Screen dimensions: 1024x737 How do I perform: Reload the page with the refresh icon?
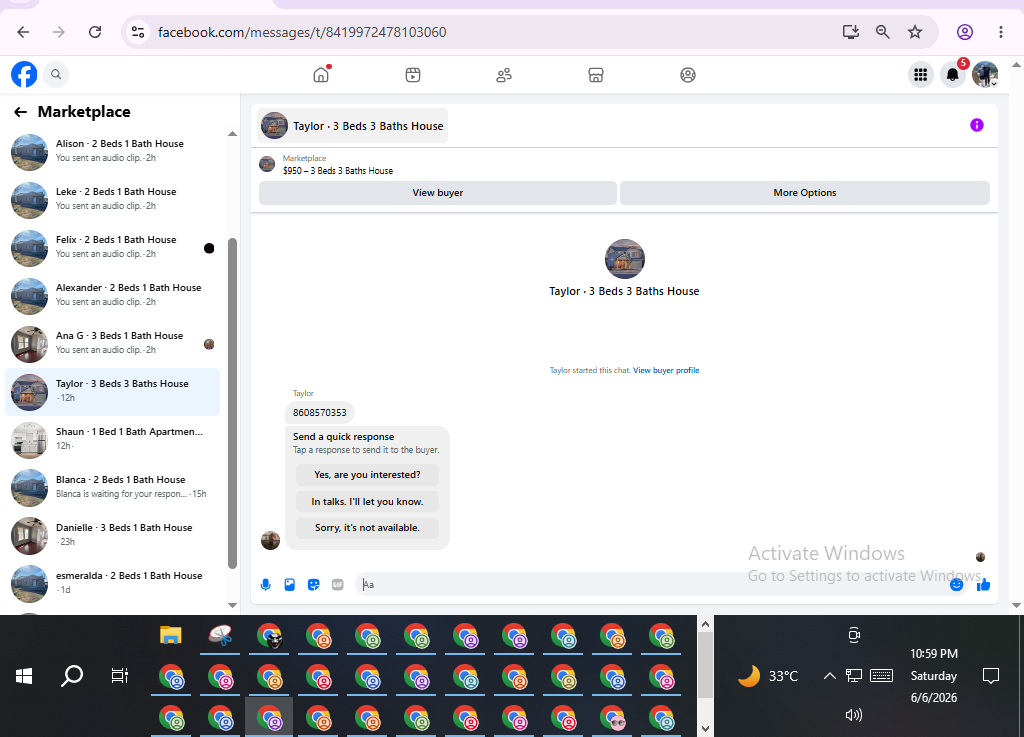click(95, 32)
